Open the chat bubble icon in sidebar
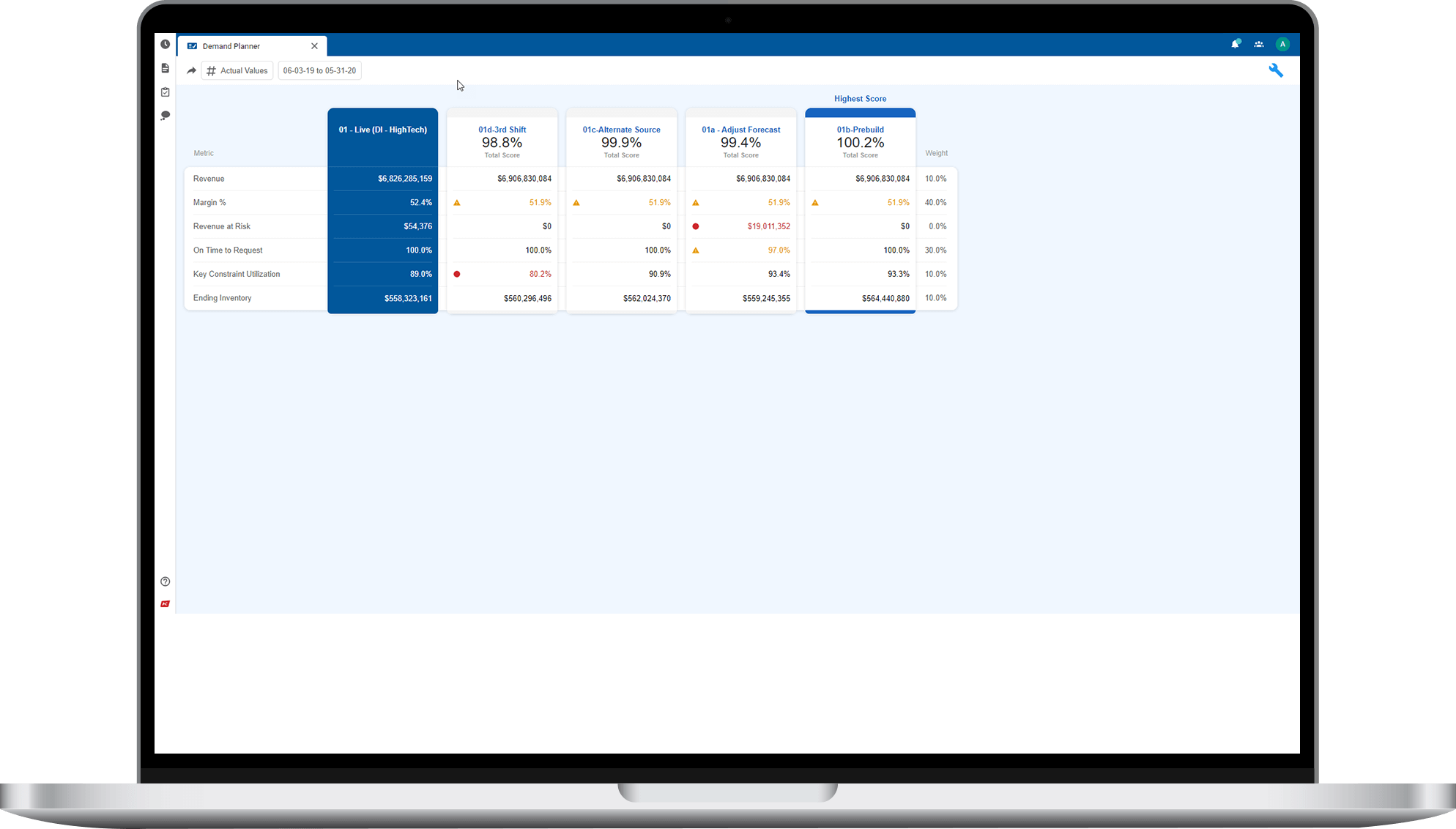 pos(166,116)
